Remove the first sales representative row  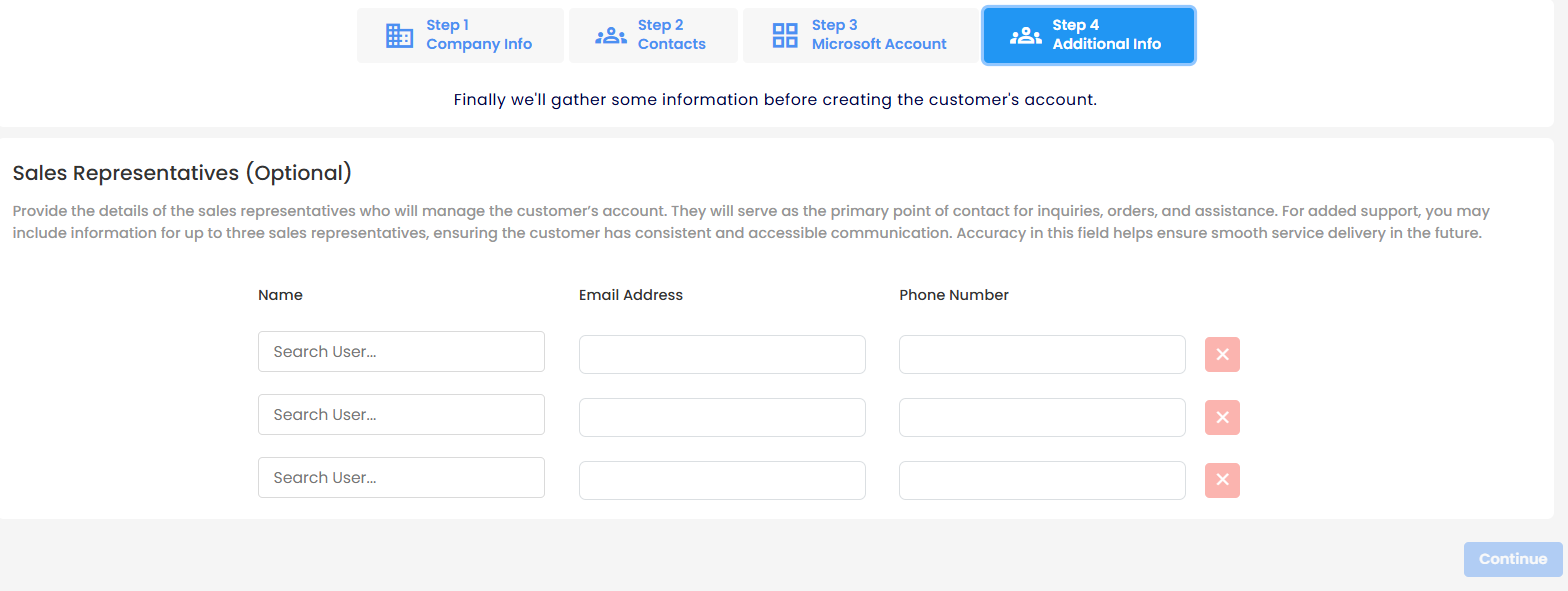point(1222,355)
